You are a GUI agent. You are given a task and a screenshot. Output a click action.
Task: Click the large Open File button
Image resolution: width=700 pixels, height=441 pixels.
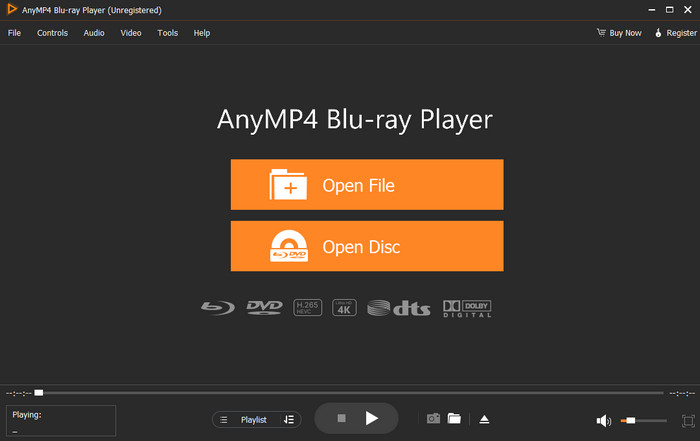[x=367, y=184]
